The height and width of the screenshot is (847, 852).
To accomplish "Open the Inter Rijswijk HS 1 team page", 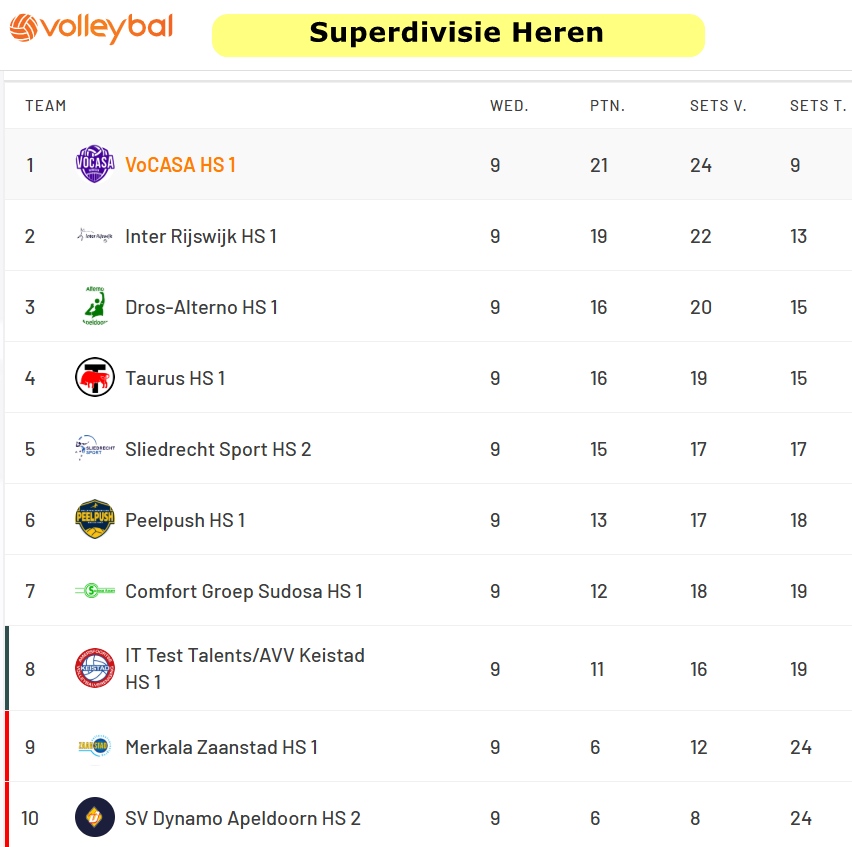I will coord(201,236).
